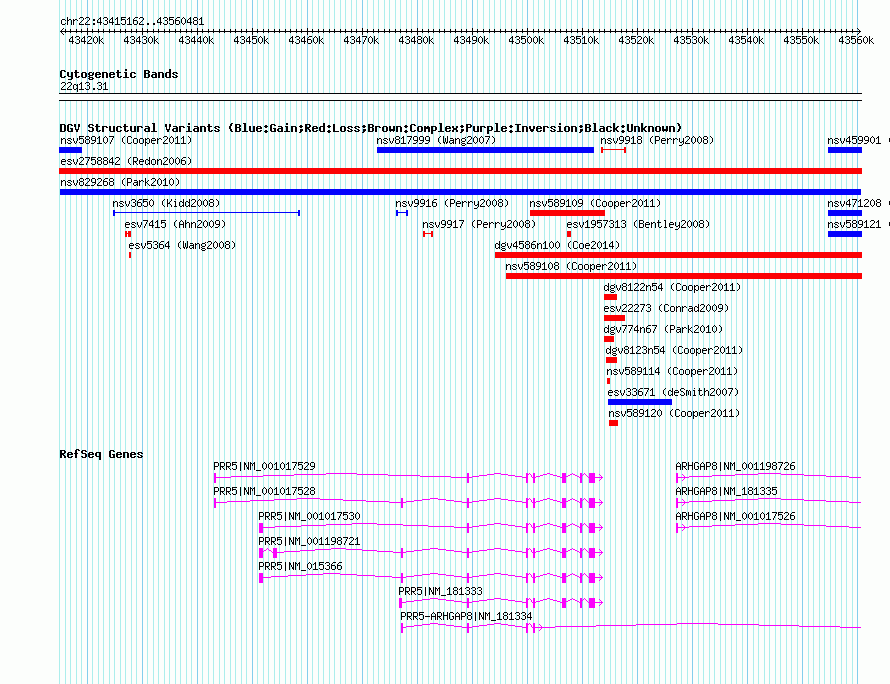Click the nsv589107 (Cooper2011) blue variant bar

(x=70, y=150)
